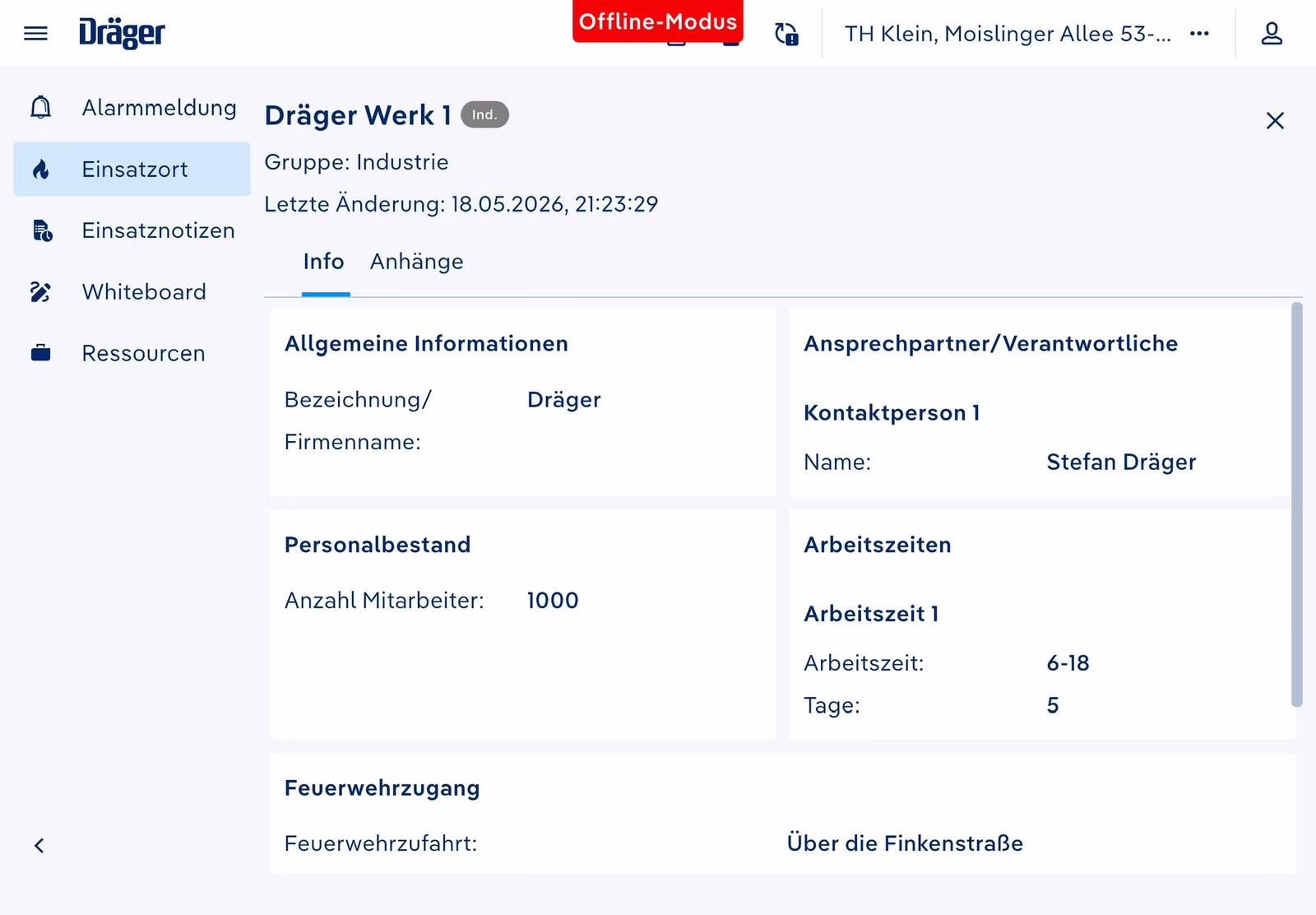
Task: Click the vertical scrollbar of the info panel
Action: click(x=1296, y=504)
